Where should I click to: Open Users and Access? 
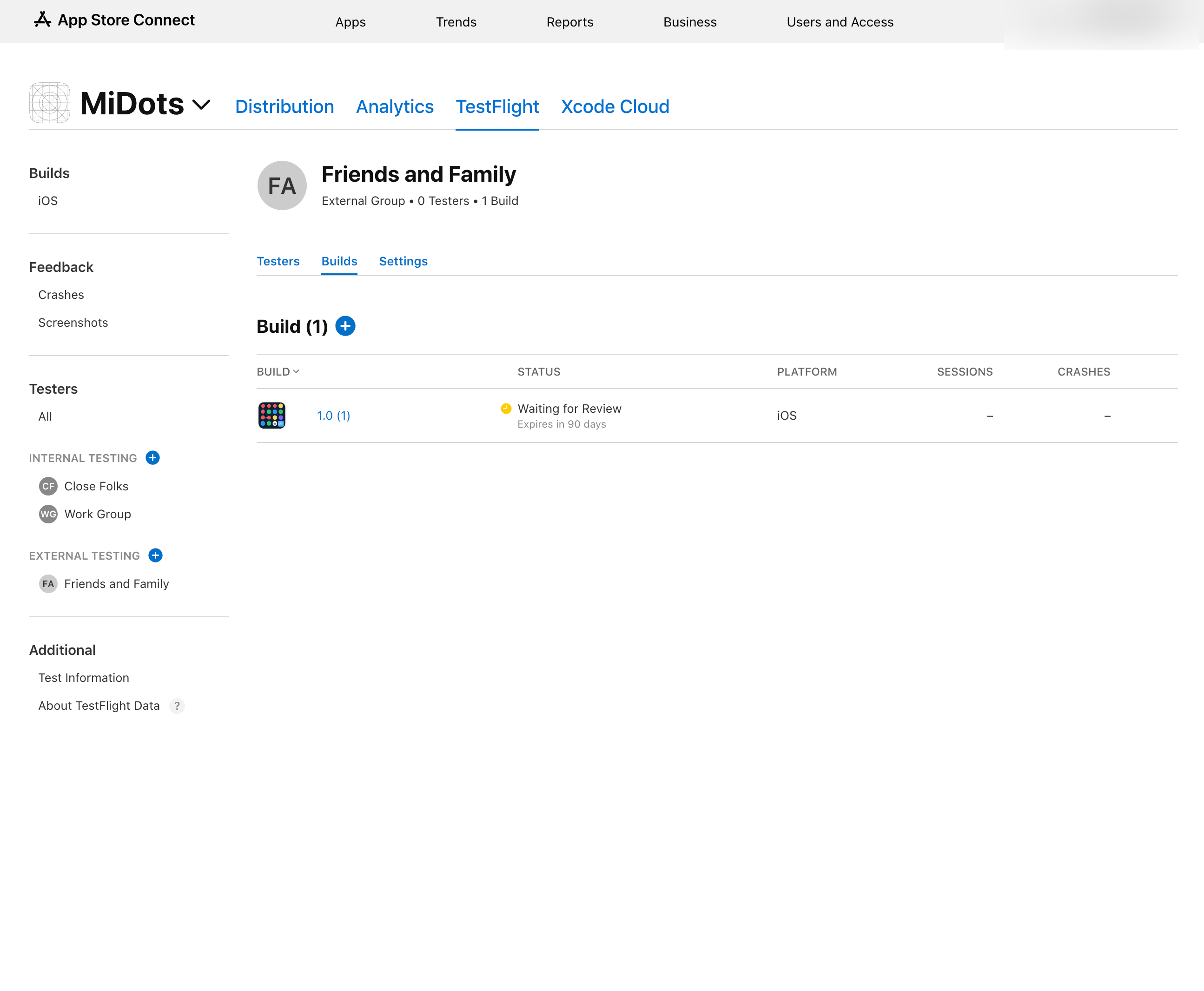pos(840,22)
